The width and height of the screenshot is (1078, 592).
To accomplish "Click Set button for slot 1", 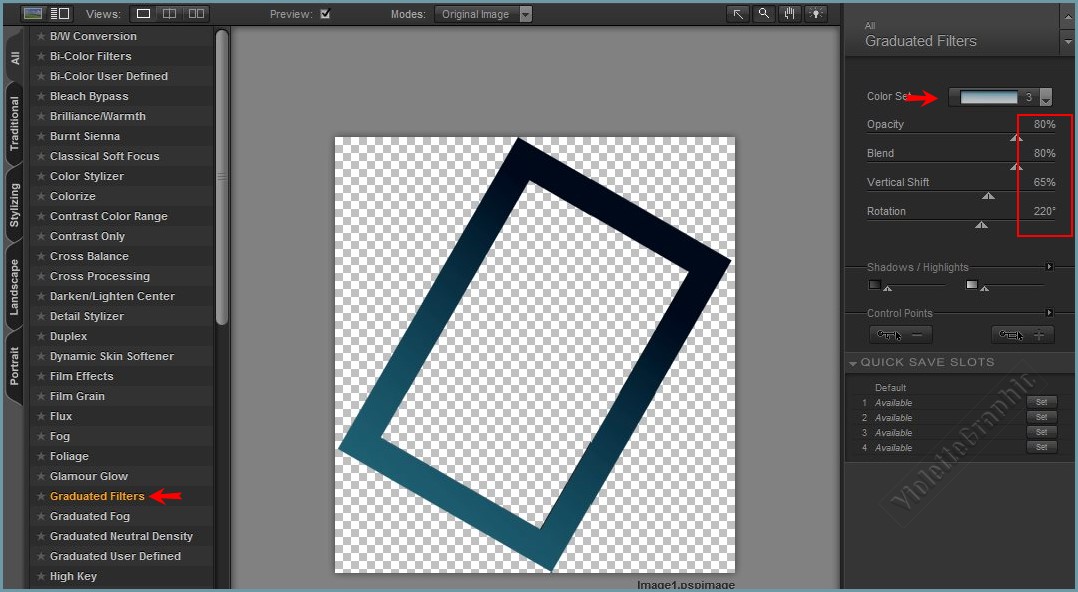I will pos(1040,403).
